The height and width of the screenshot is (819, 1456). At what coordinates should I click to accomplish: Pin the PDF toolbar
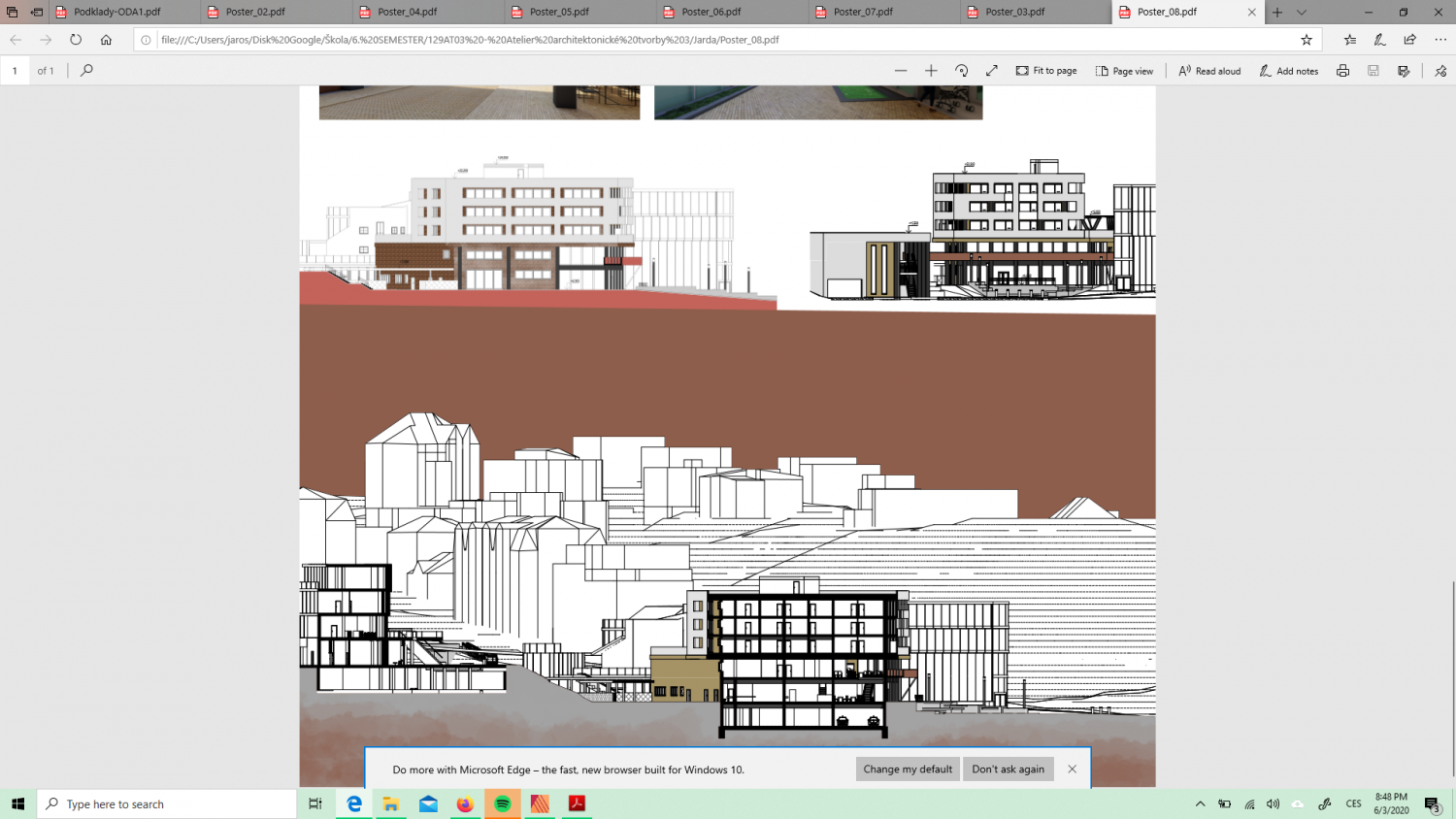(1440, 71)
